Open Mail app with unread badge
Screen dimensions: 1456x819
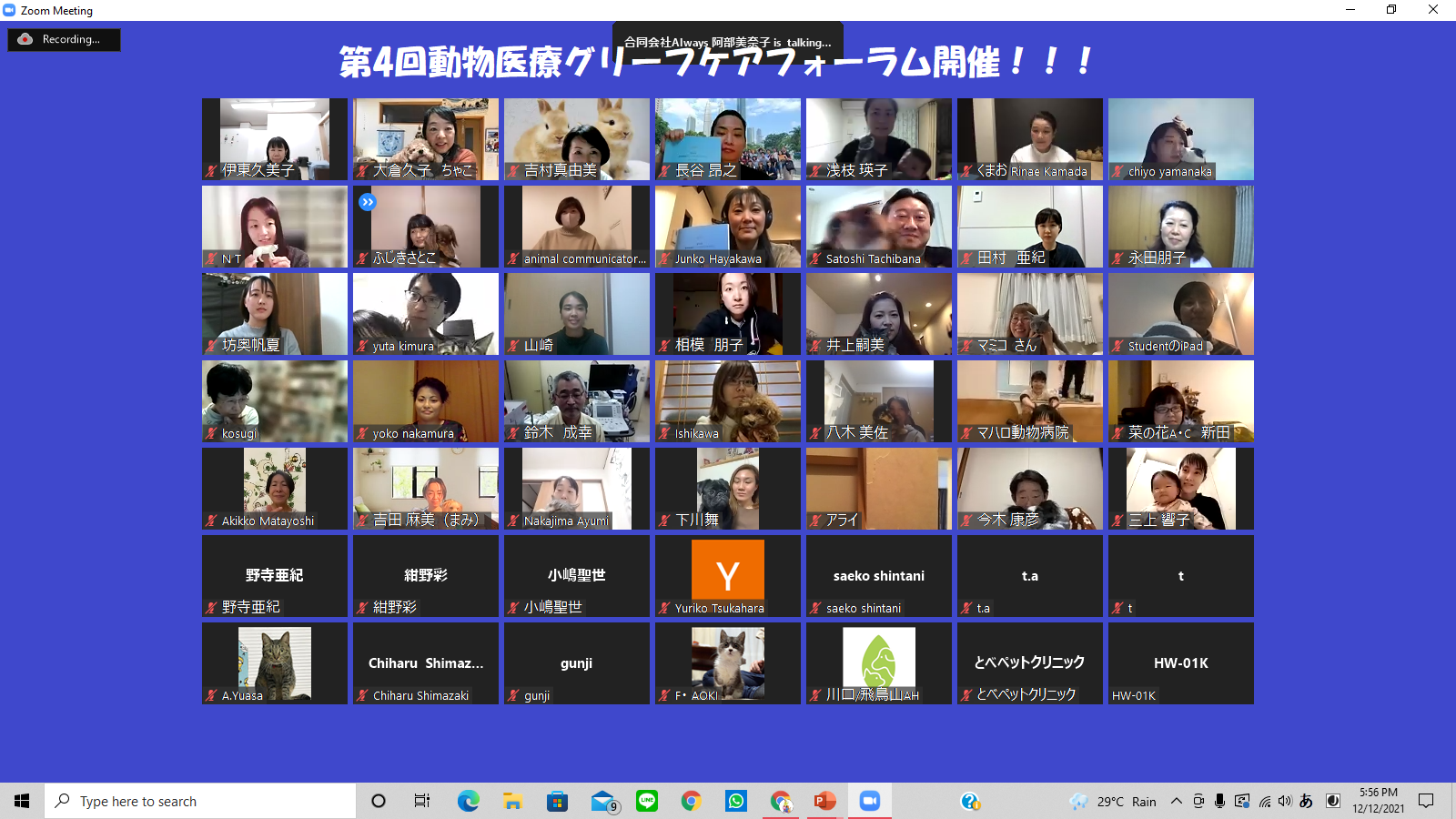[602, 801]
